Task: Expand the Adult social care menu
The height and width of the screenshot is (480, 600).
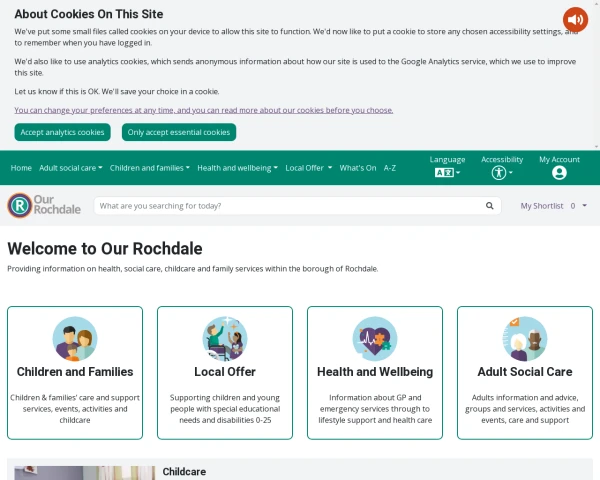Action: coord(71,168)
